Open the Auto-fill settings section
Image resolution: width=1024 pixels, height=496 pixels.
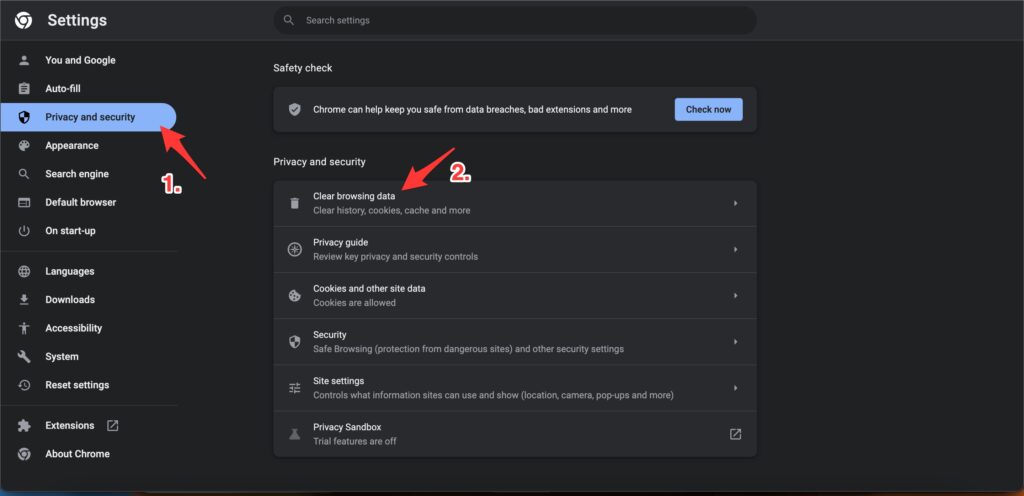pyautogui.click(x=63, y=88)
